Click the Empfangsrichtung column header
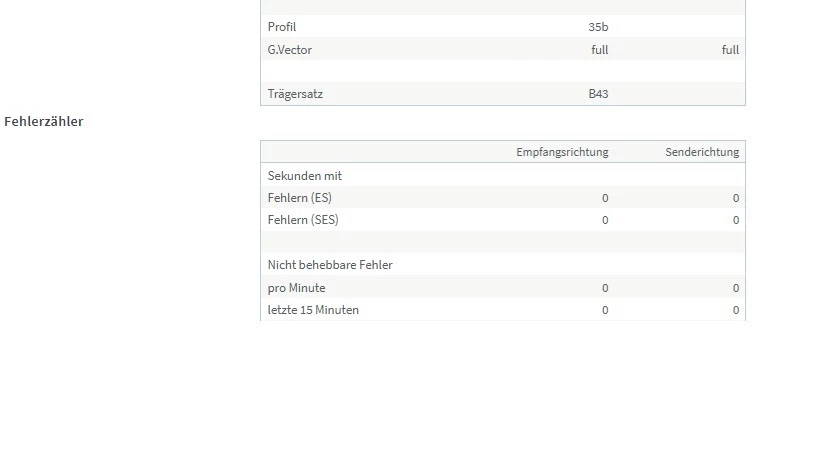Viewport: 819px width, 460px height. (562, 152)
